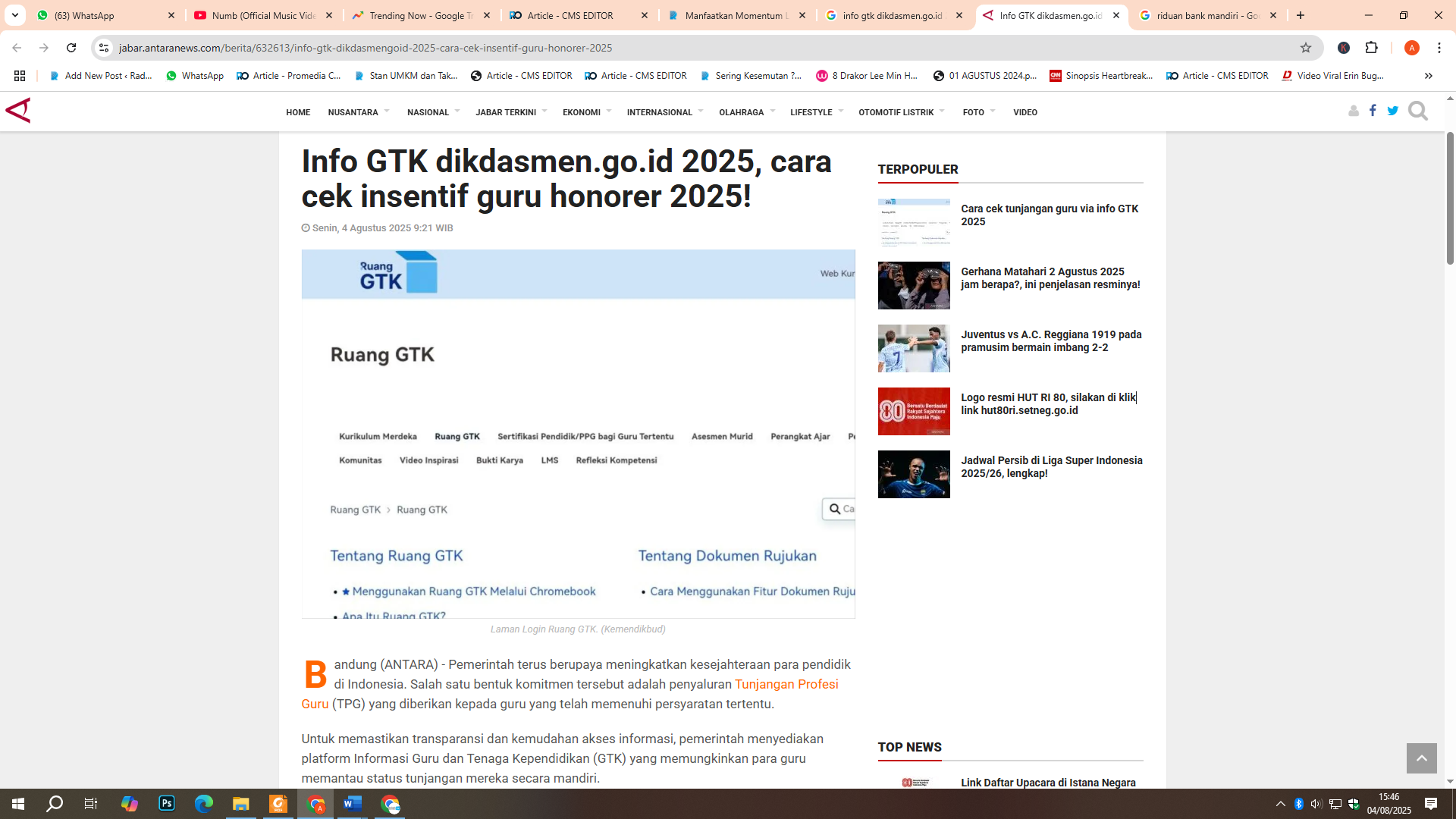Click the Ruang GTK article main image
This screenshot has width=1456, height=819.
point(578,435)
